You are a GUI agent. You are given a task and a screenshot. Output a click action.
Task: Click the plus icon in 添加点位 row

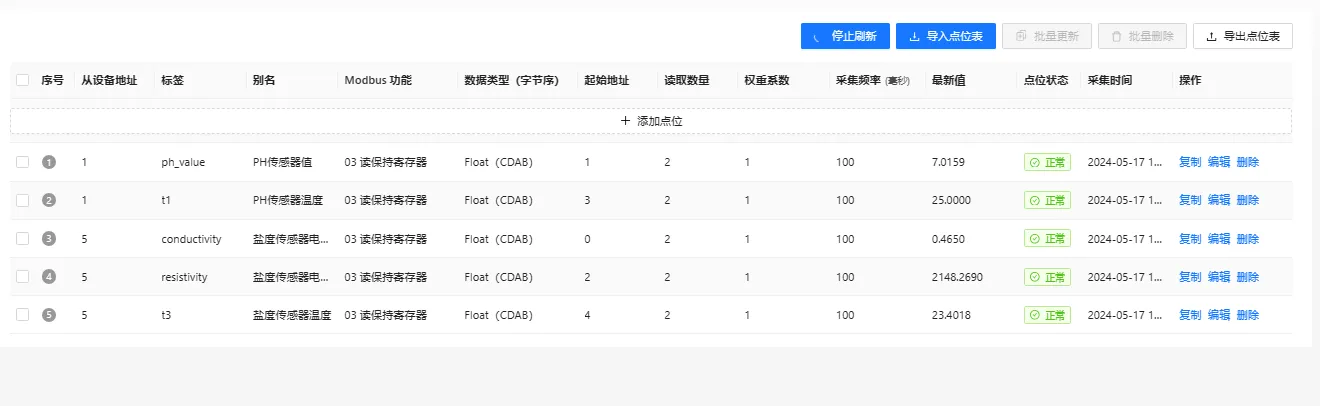[626, 121]
